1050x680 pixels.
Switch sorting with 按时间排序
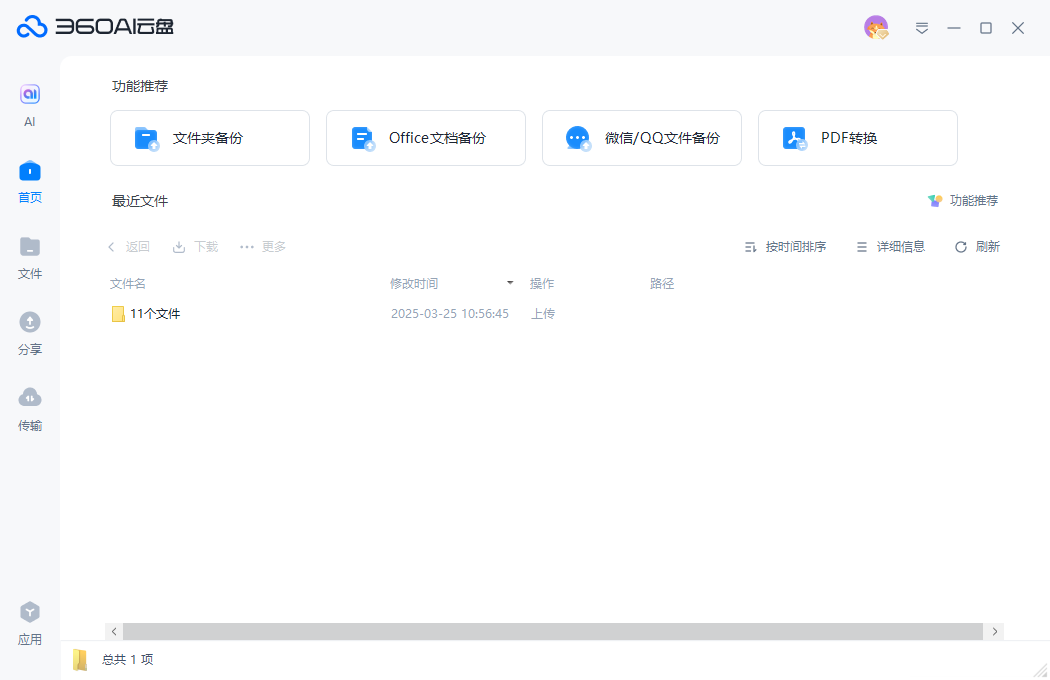click(786, 246)
